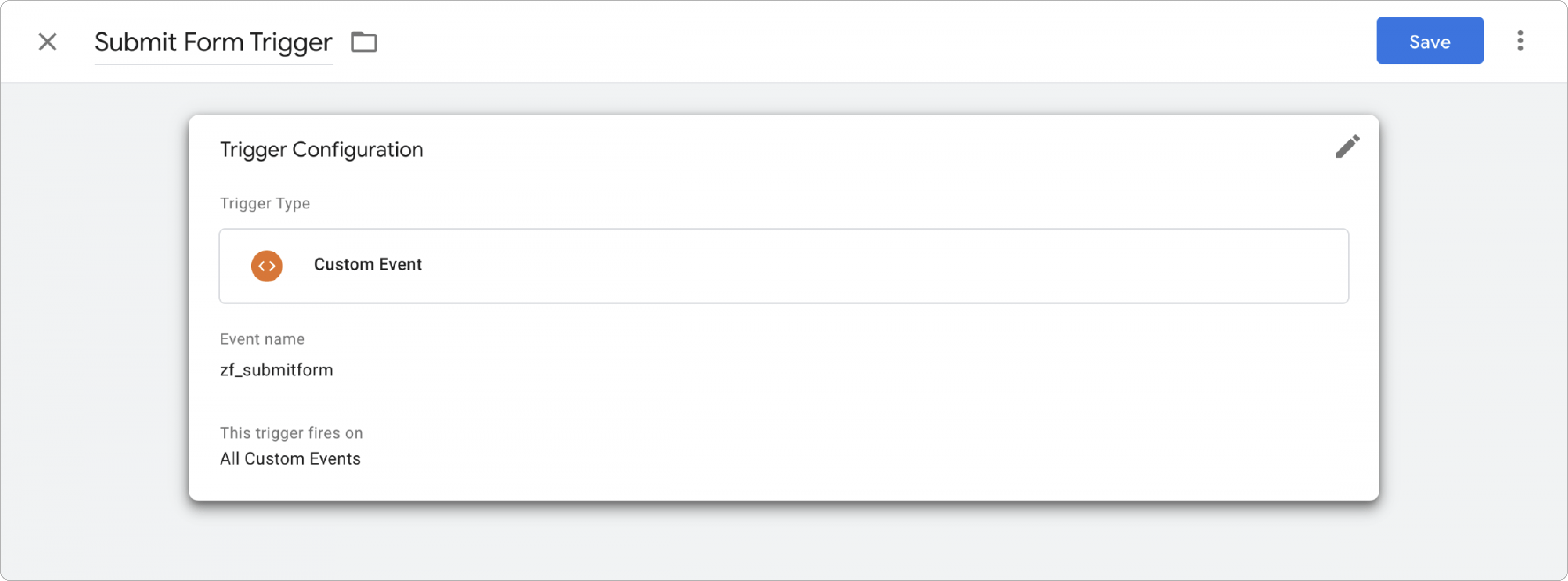Click empty space inside the trigger type box

coord(852,266)
